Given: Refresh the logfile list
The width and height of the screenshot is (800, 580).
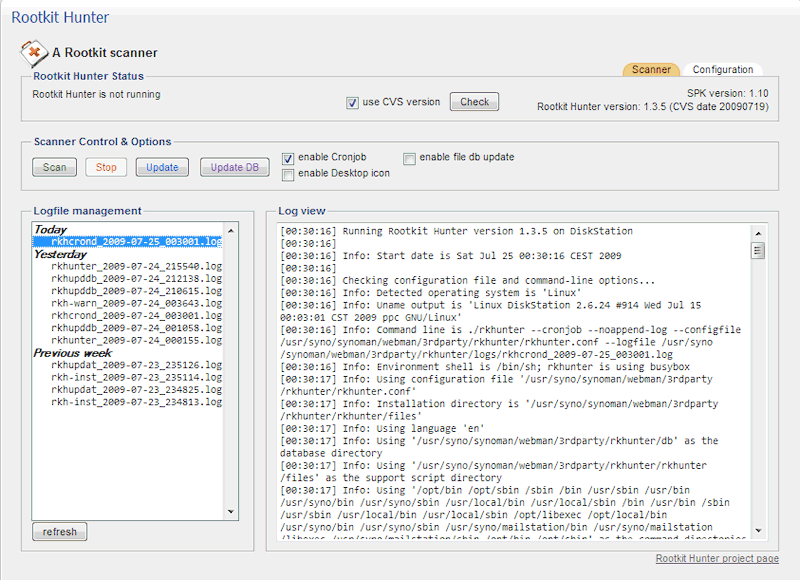Looking at the screenshot, I should 59,532.
